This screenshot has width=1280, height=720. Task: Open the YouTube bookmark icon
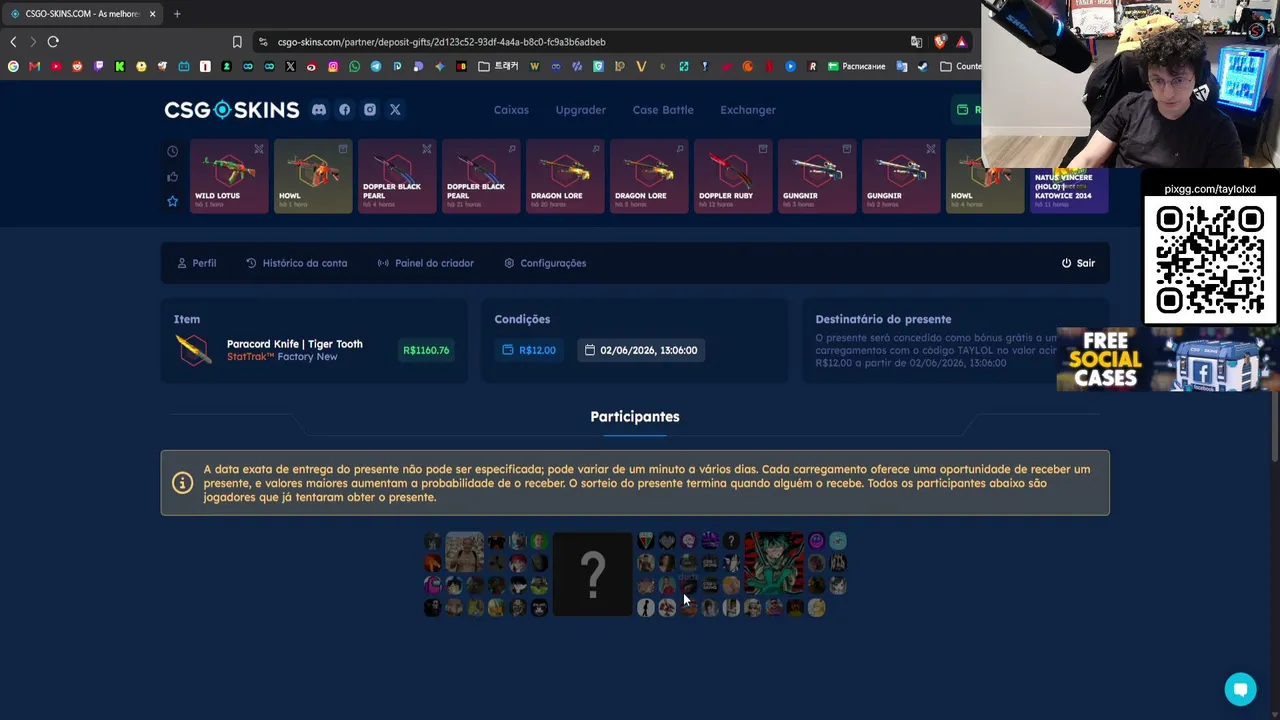coord(56,66)
